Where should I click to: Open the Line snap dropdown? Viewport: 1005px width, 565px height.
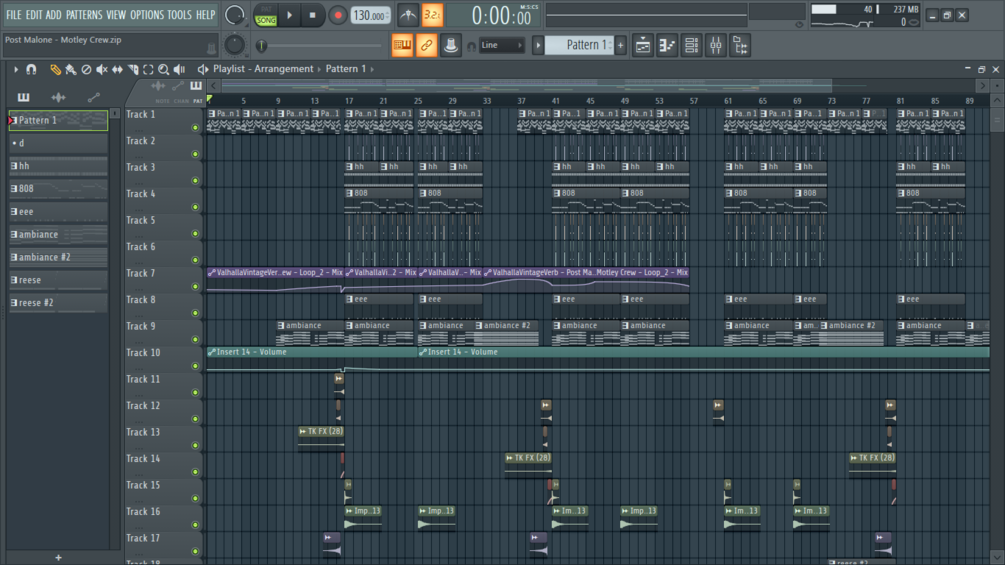click(x=502, y=45)
